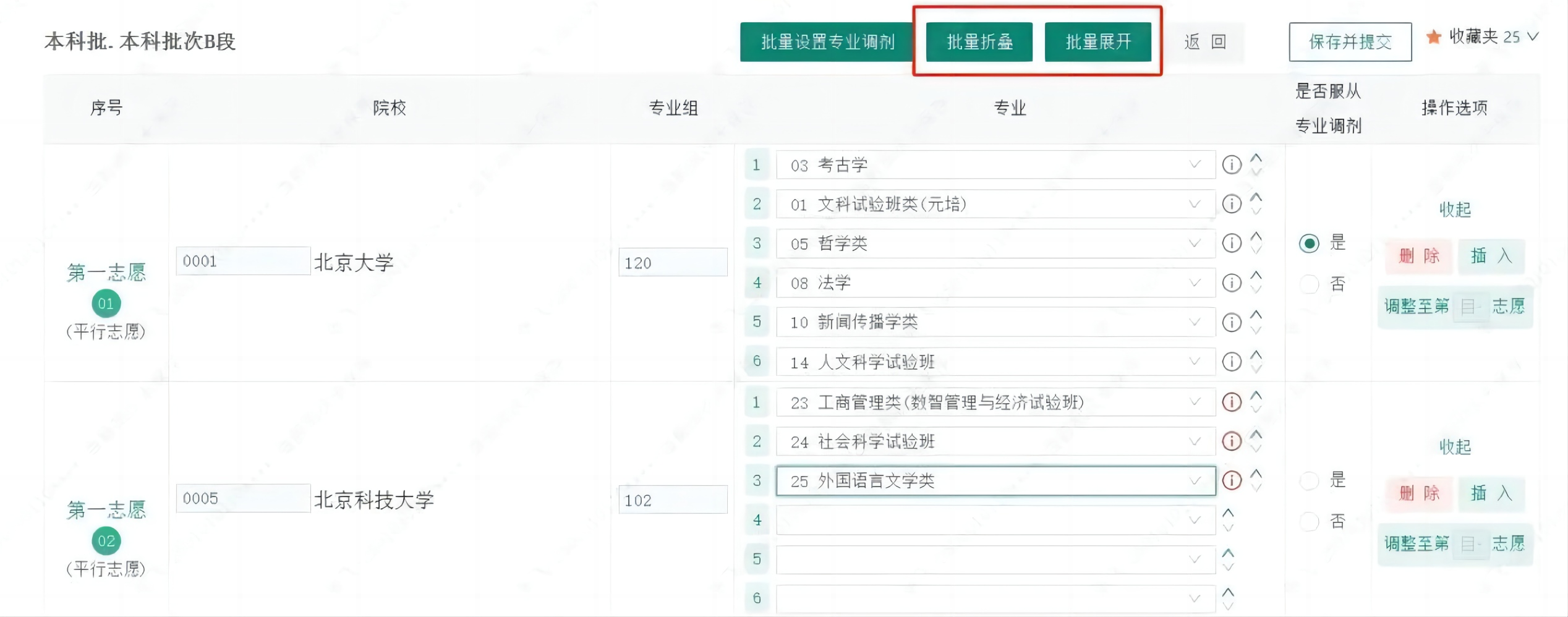Viewport: 1568px width, 617px height.
Task: Move 10 新闻传播学类 using its up-down arrows
Action: (1256, 321)
